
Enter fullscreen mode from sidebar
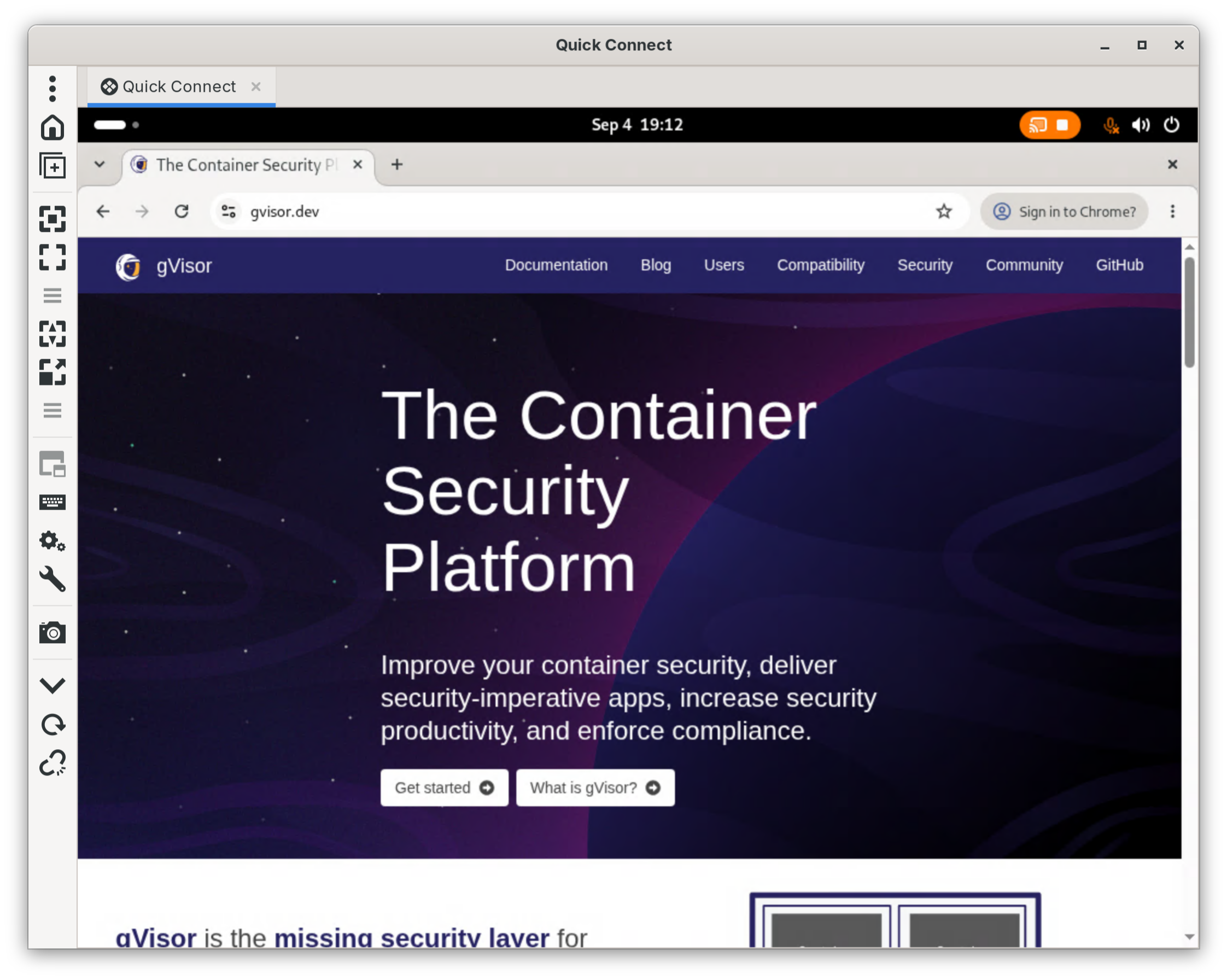(52, 257)
